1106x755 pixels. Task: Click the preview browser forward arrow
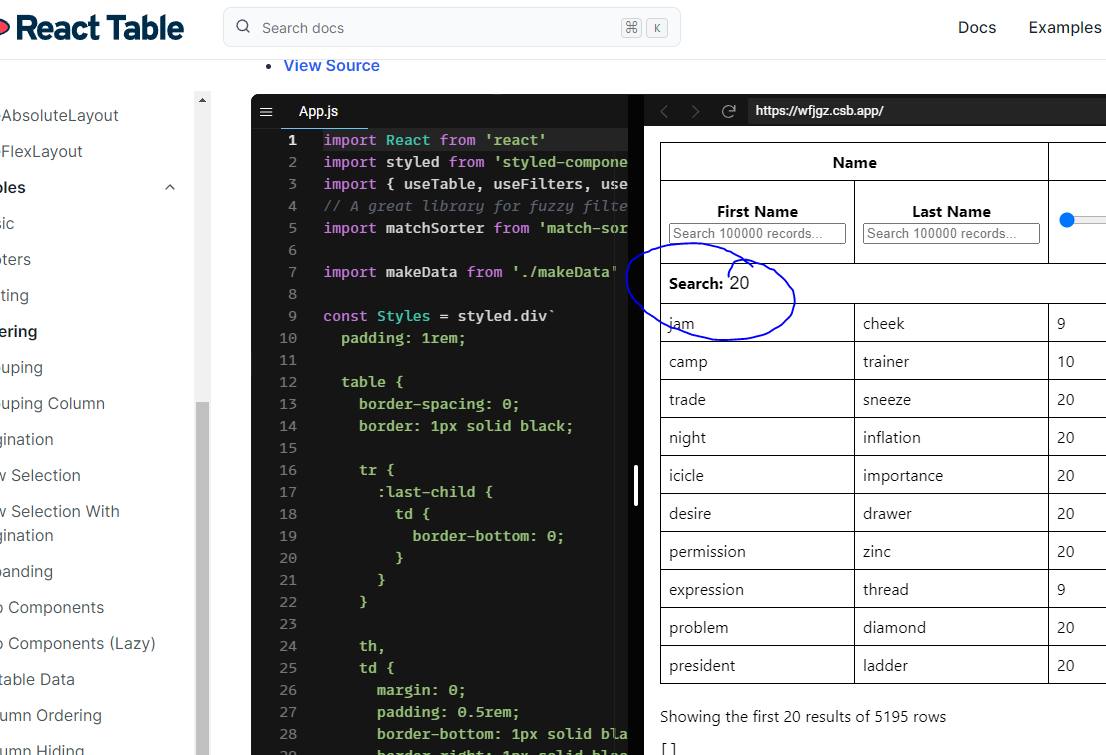tap(696, 111)
